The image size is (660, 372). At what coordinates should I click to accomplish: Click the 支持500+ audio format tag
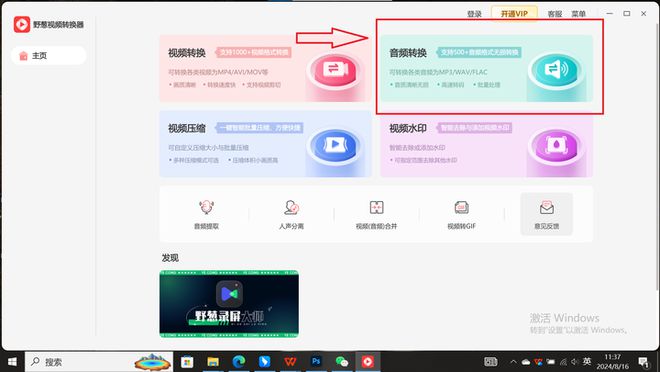click(479, 53)
